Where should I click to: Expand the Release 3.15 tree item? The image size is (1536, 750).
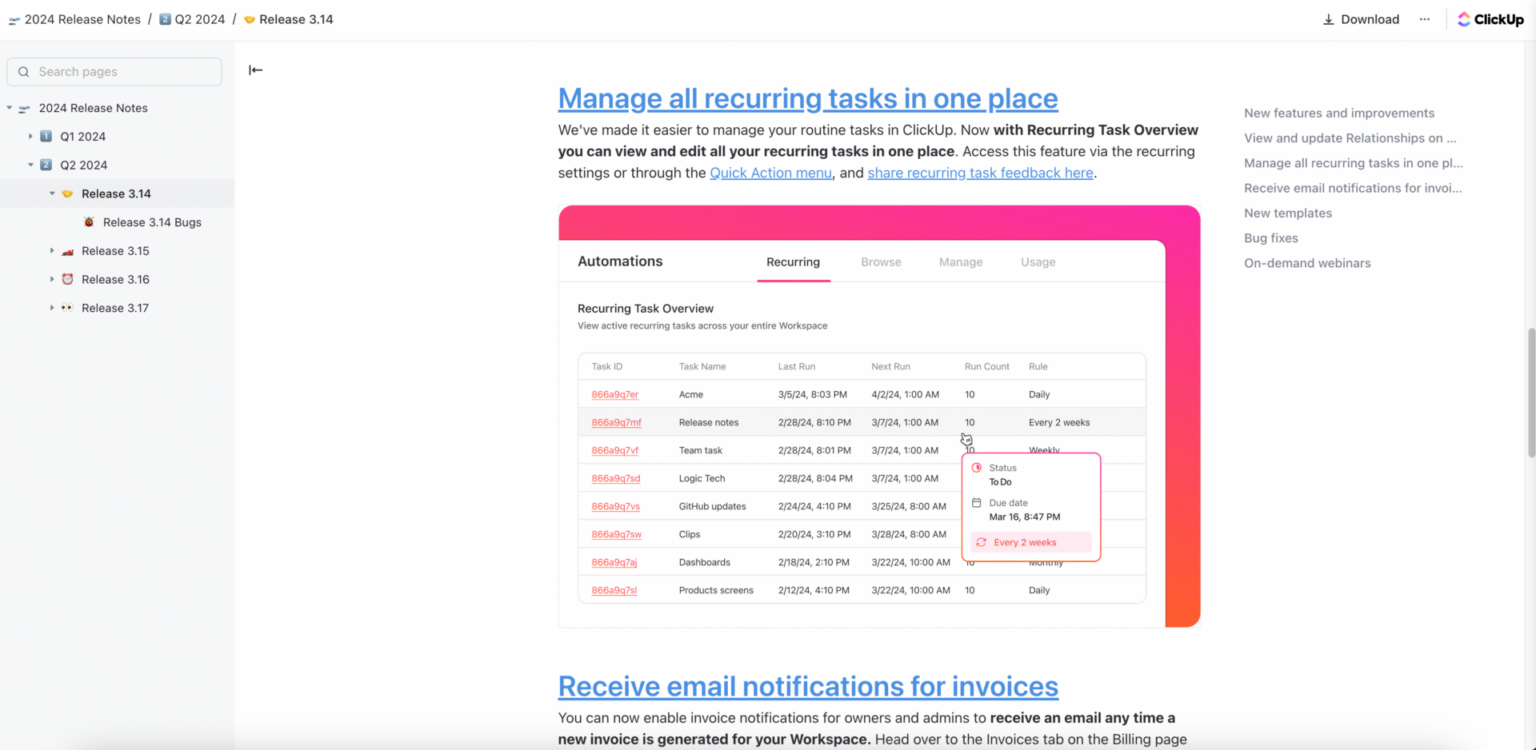coord(52,250)
